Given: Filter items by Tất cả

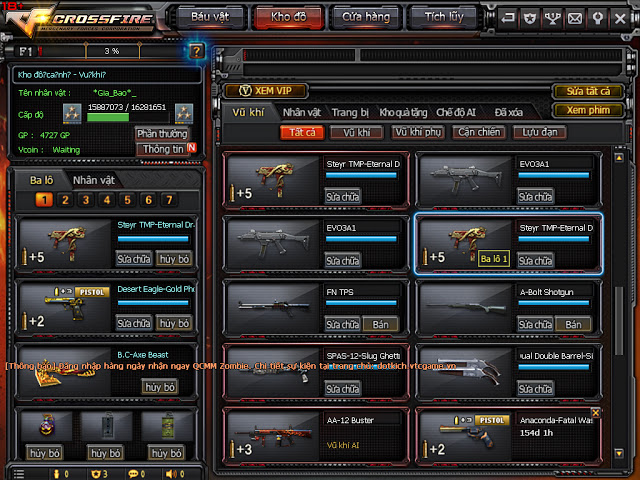Looking at the screenshot, I should click(302, 132).
